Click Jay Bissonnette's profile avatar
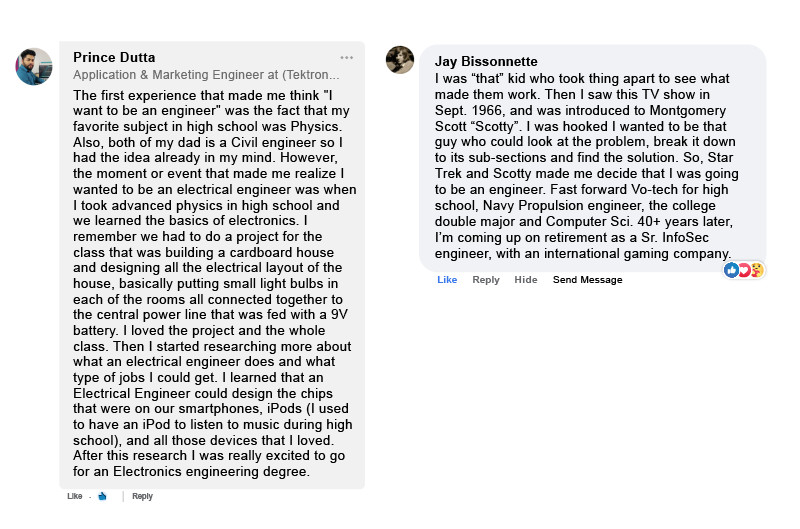 (400, 60)
